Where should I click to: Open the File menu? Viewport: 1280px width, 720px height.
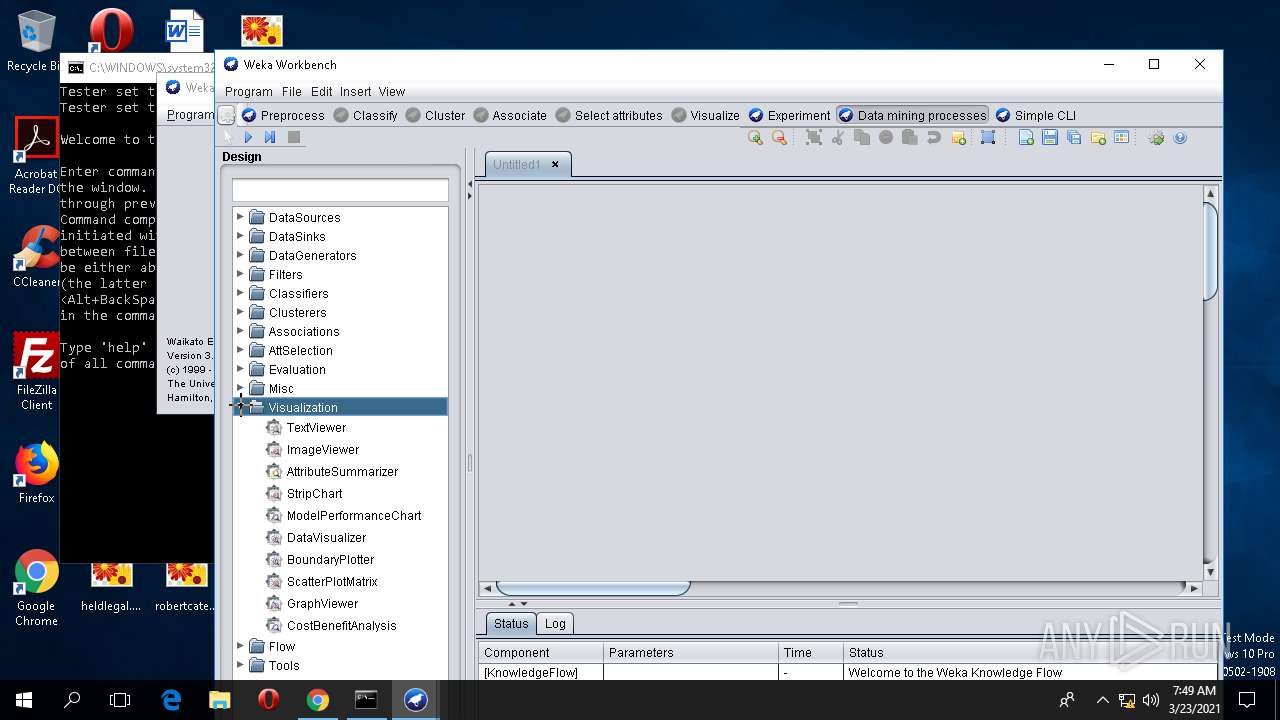click(x=292, y=92)
